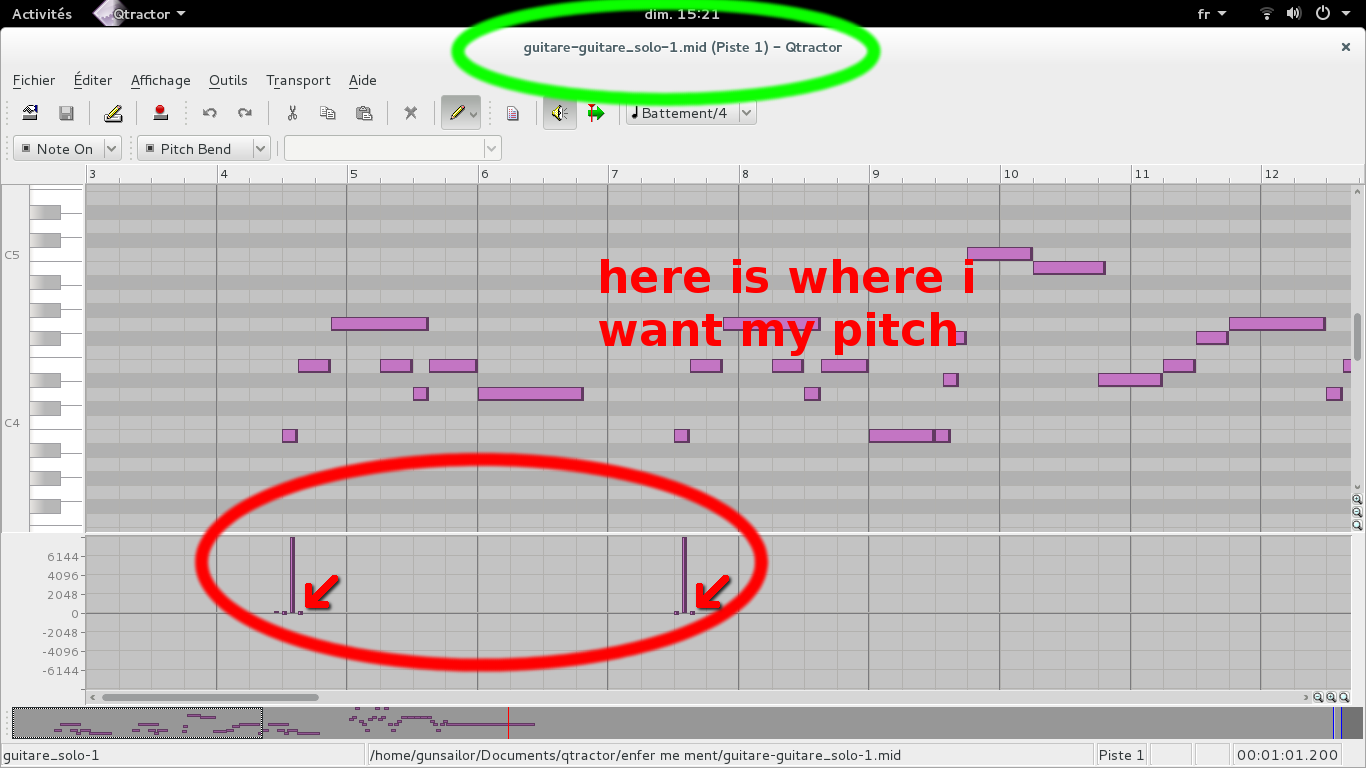Click Activités in the top bar

tap(42, 14)
